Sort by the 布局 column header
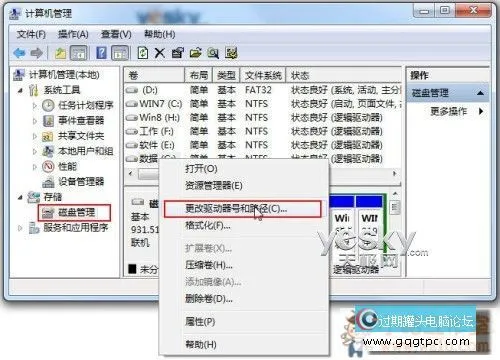Screen dimensions: 500x360 tap(198, 75)
